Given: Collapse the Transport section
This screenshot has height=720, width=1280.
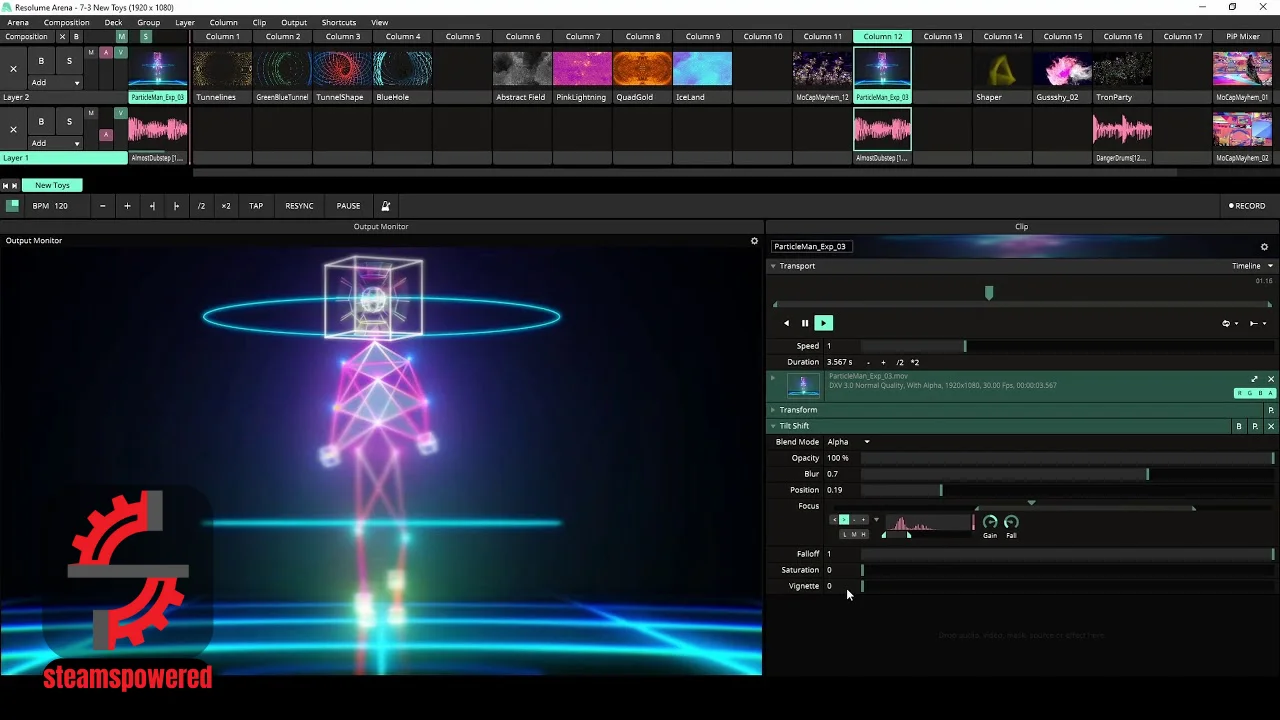Looking at the screenshot, I should point(773,266).
